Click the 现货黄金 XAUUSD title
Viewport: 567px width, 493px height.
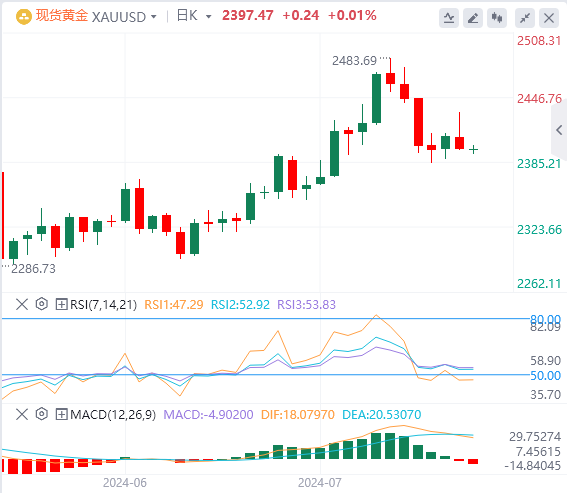pyautogui.click(x=90, y=16)
